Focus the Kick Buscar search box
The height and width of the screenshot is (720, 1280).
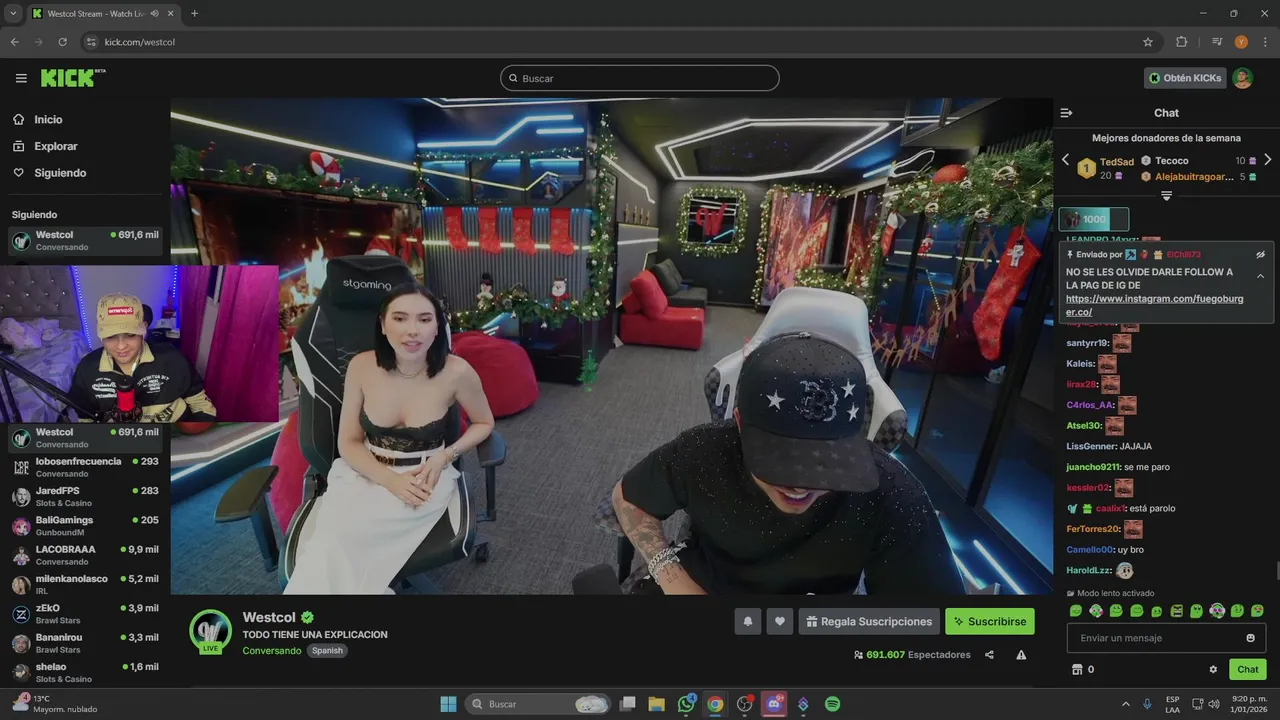pos(640,78)
